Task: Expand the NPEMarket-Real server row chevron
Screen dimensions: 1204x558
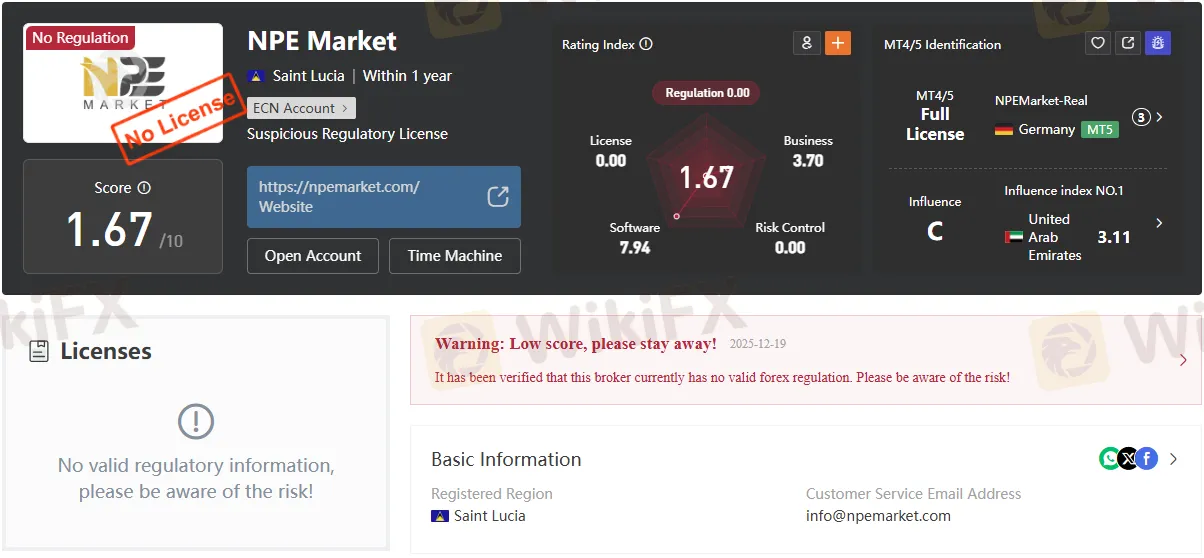Action: (1160, 117)
